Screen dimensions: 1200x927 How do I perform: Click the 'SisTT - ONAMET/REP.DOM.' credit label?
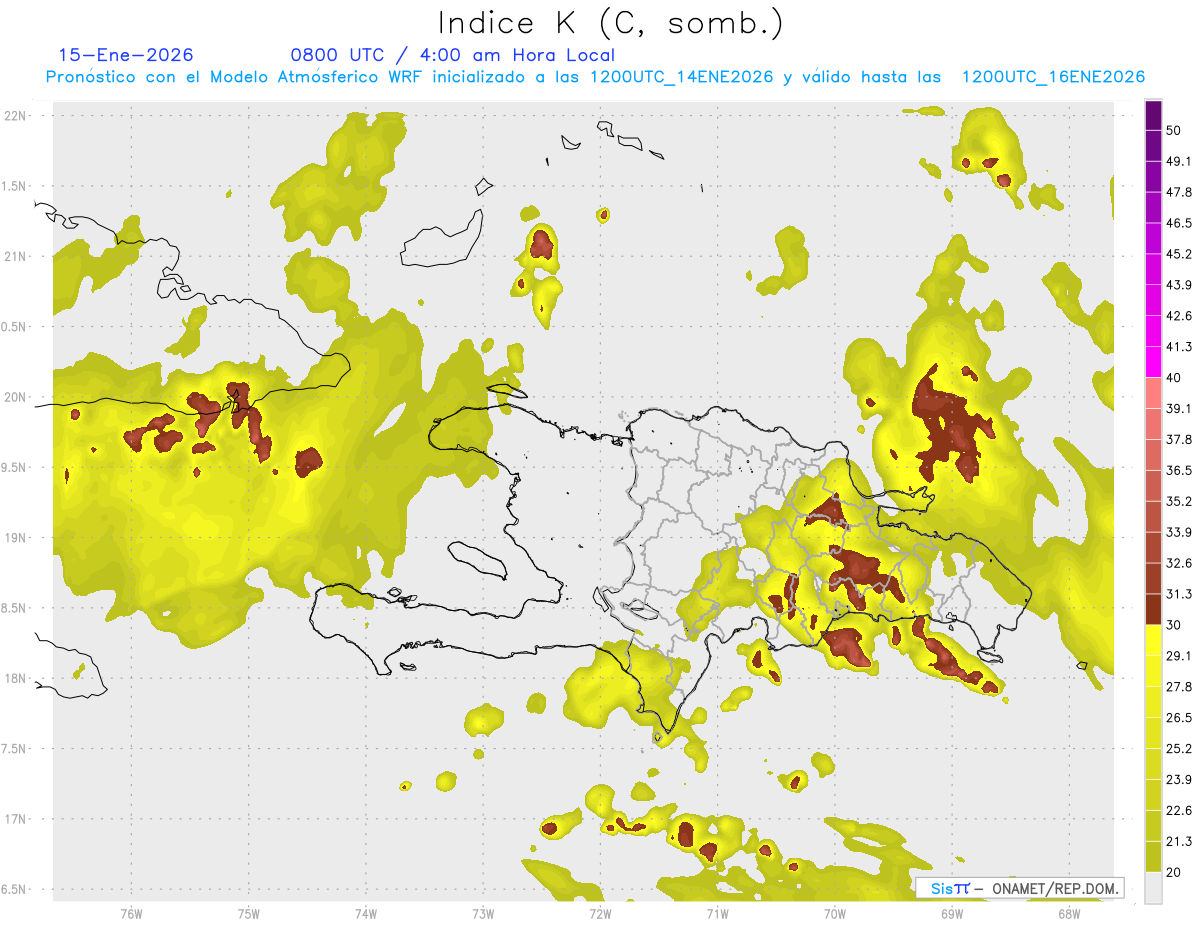tap(1019, 888)
